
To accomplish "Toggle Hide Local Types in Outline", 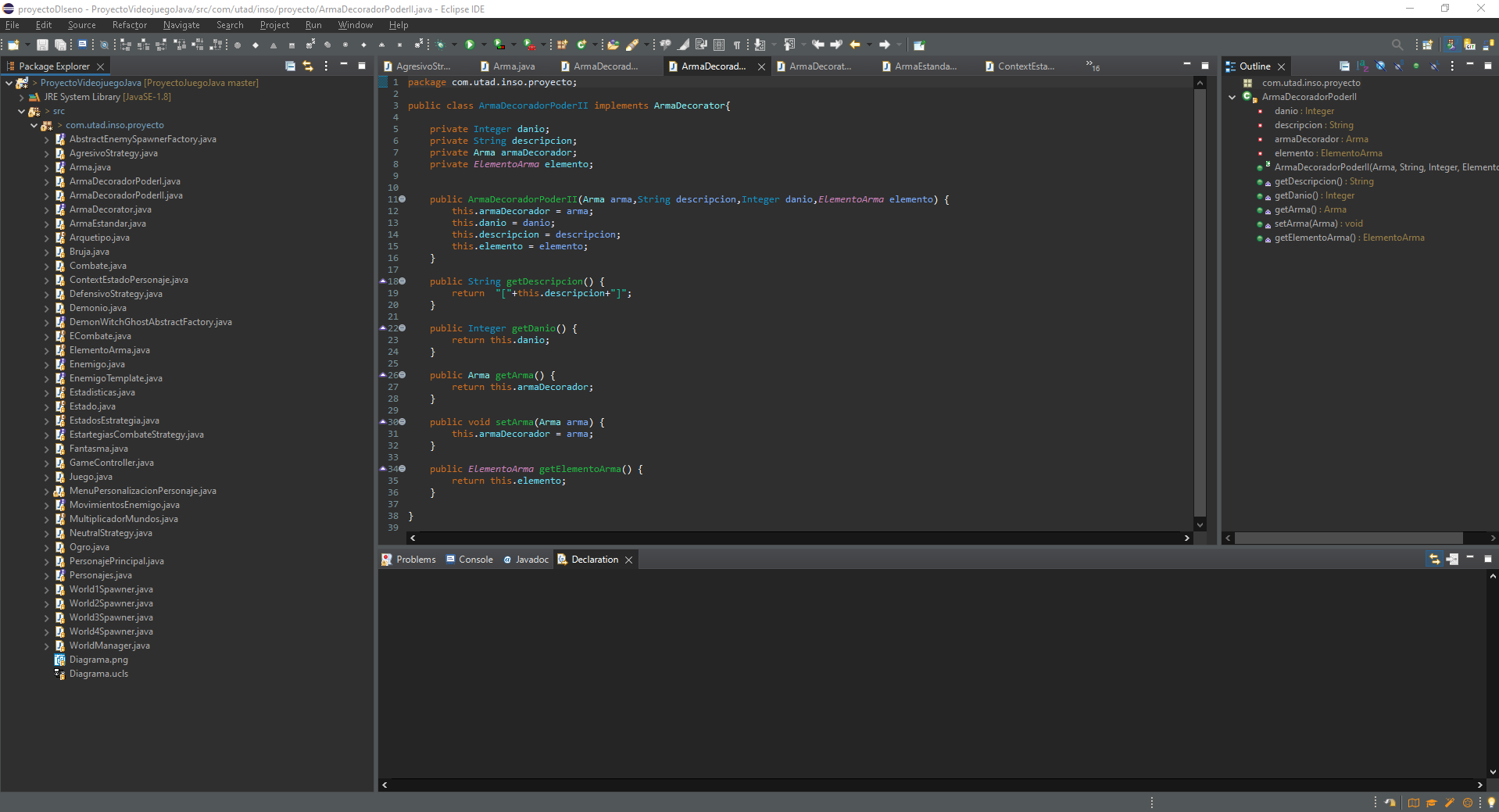I will click(1434, 66).
